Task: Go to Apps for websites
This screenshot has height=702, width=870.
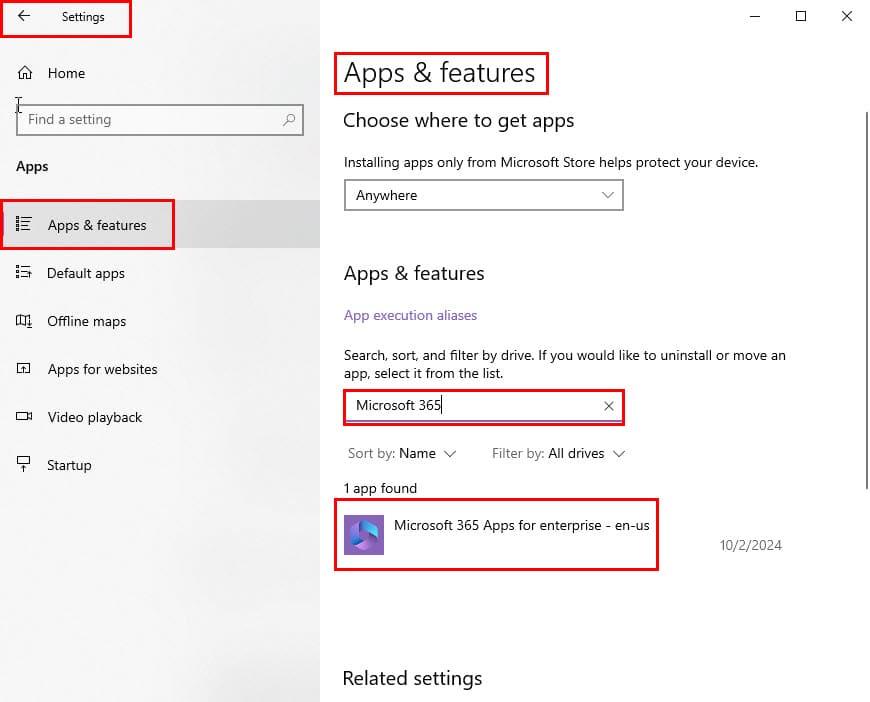Action: click(x=160, y=369)
